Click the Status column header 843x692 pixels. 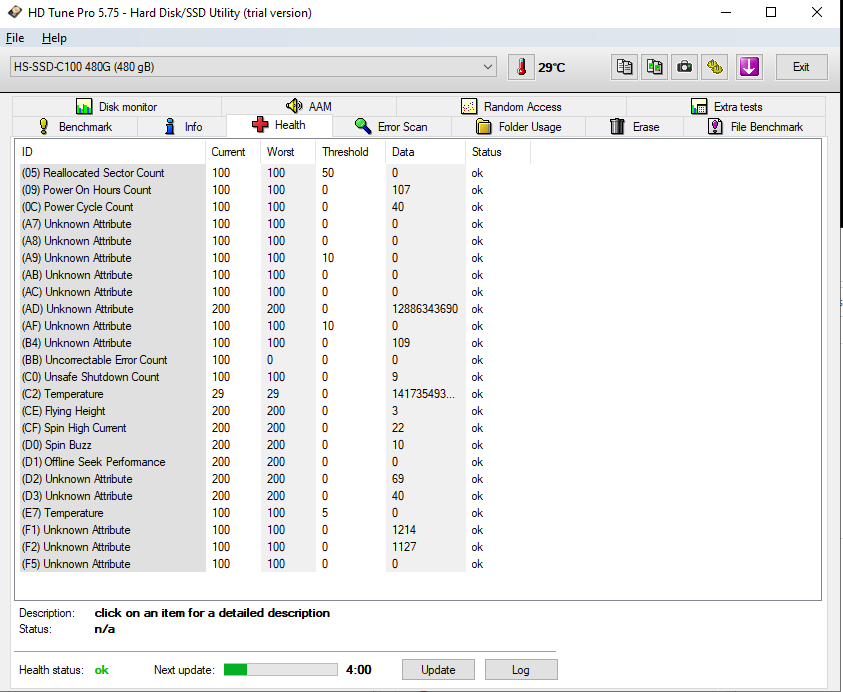point(498,152)
